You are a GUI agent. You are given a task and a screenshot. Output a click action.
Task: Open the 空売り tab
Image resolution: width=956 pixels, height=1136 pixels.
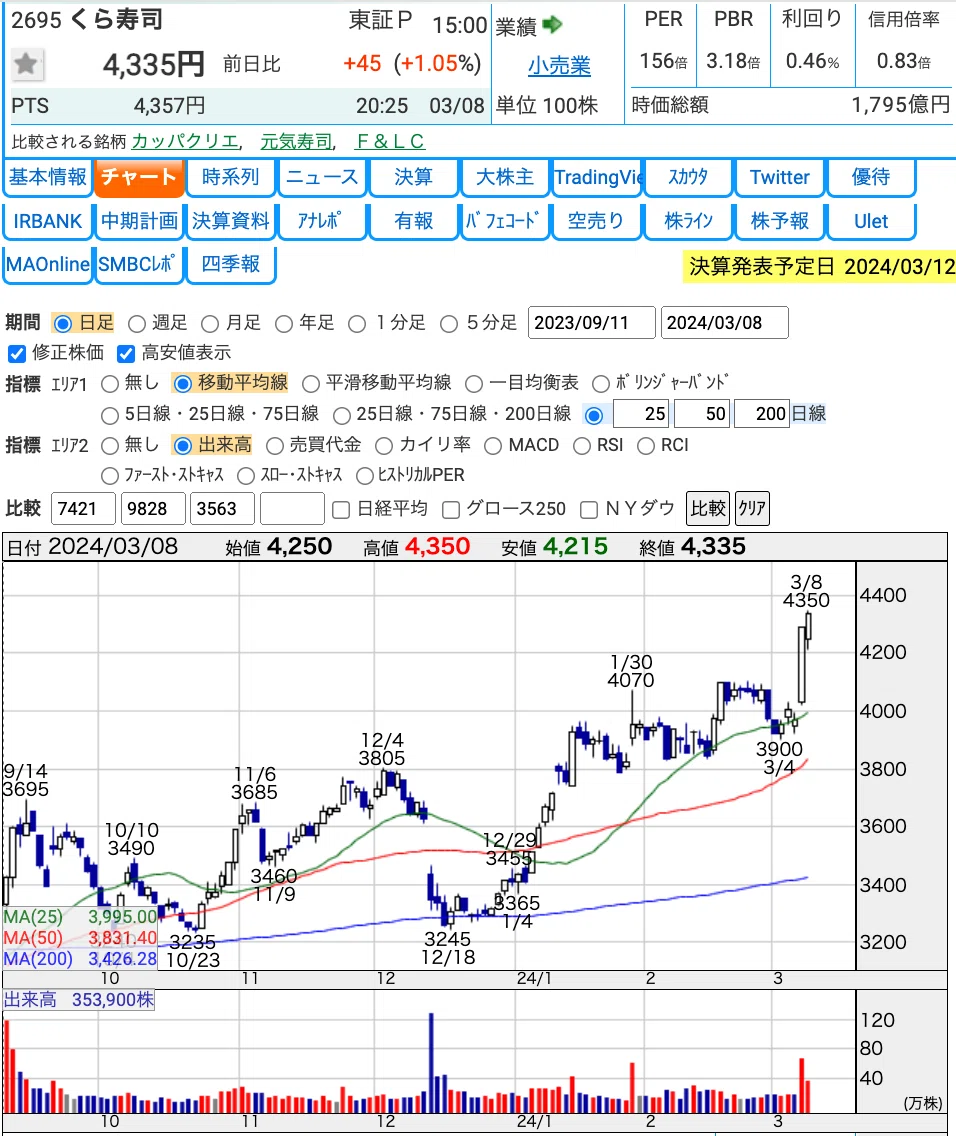click(x=597, y=221)
